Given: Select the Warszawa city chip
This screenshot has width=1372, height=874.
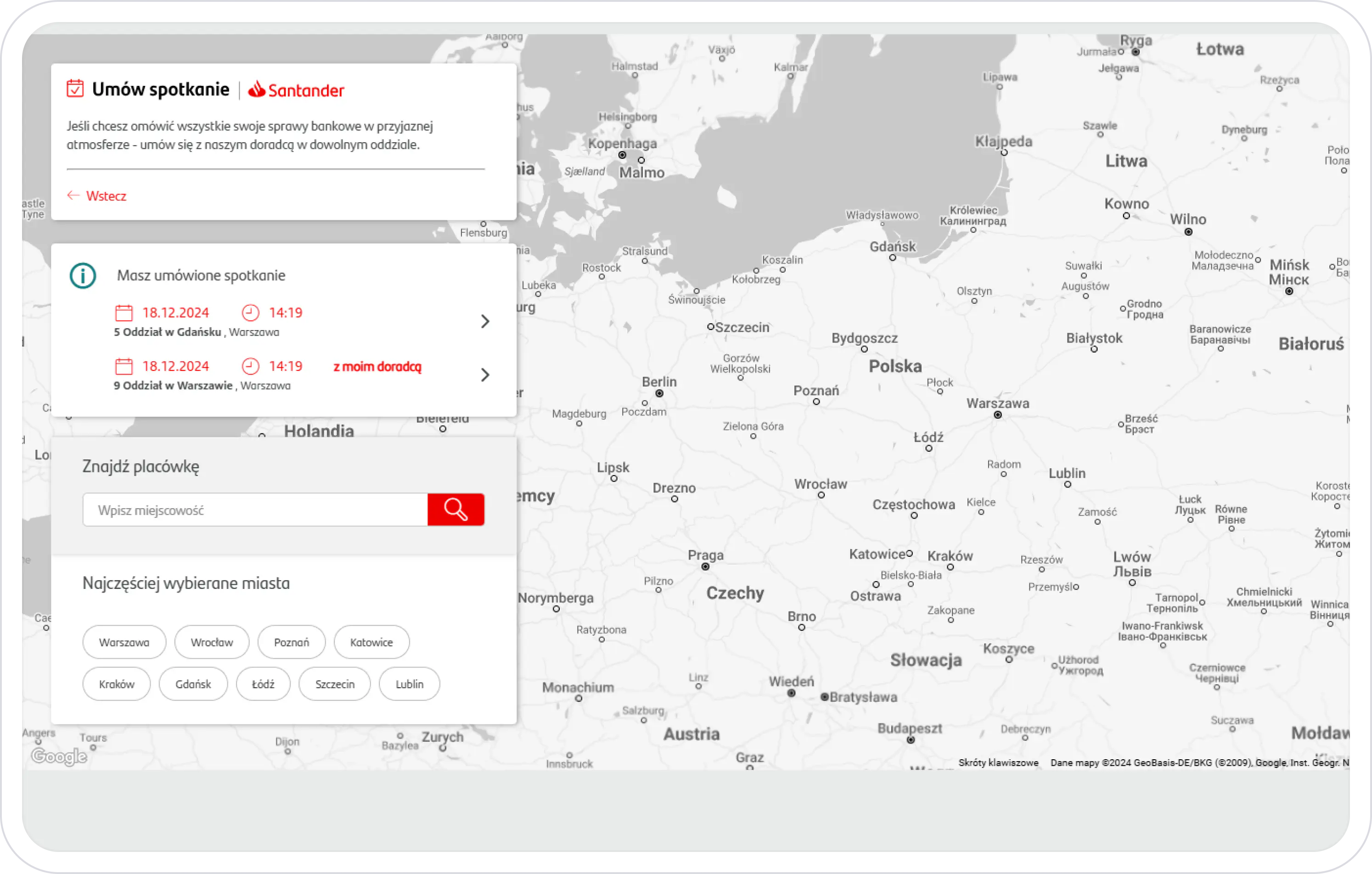Looking at the screenshot, I should pos(124,642).
